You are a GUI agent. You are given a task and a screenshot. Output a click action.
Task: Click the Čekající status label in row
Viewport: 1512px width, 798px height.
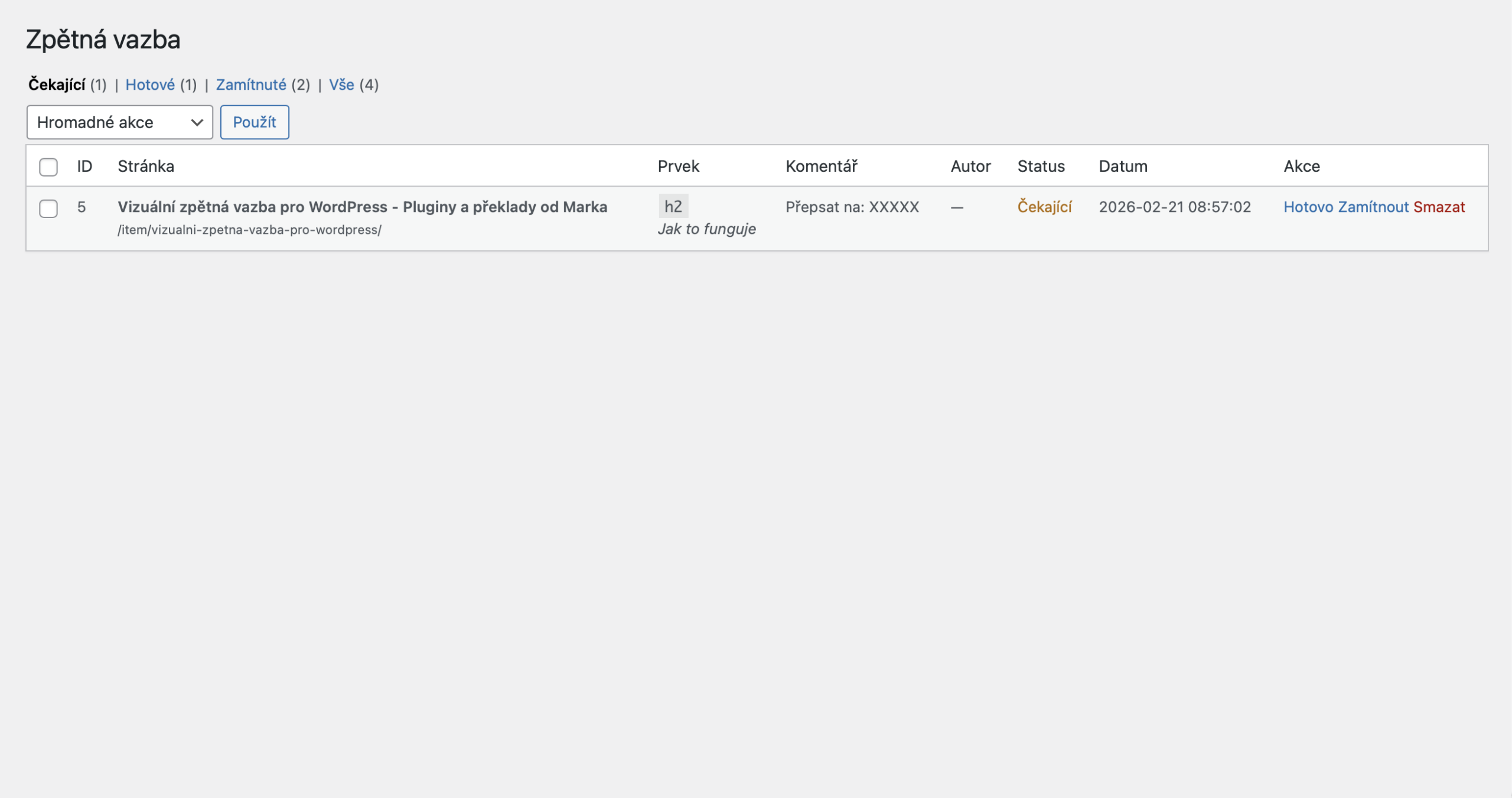tap(1044, 207)
